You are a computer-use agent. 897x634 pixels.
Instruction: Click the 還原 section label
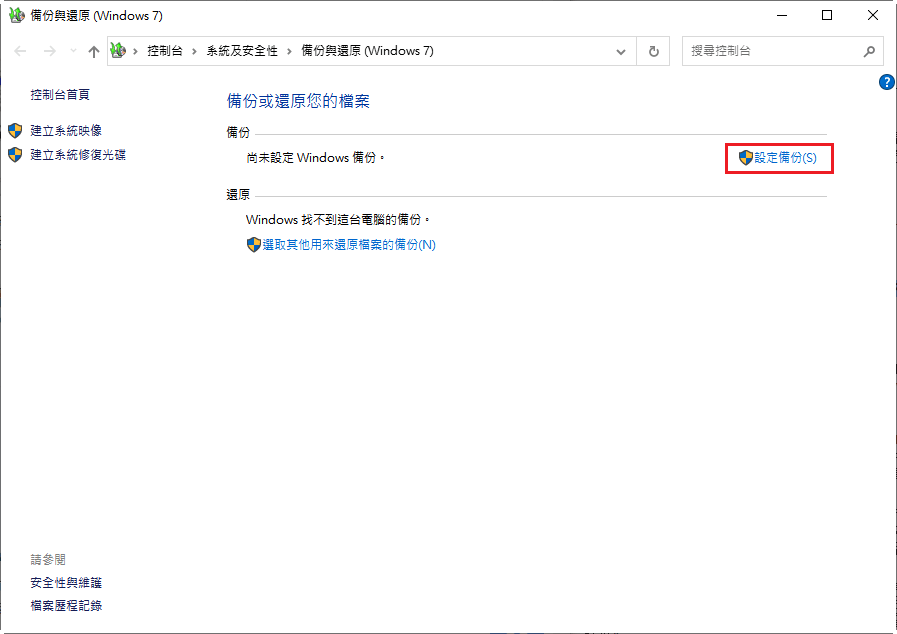pos(238,195)
